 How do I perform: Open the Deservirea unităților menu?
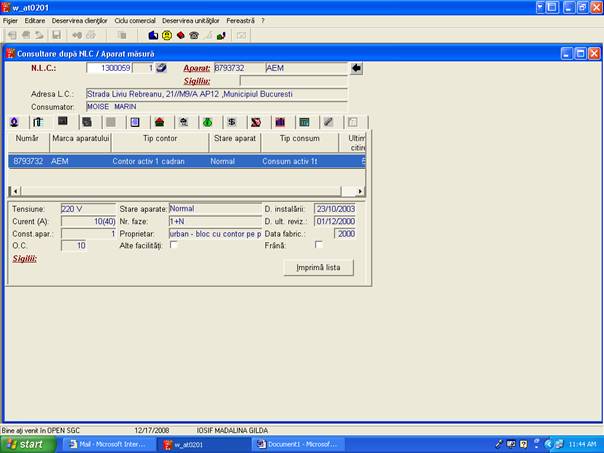[x=191, y=21]
